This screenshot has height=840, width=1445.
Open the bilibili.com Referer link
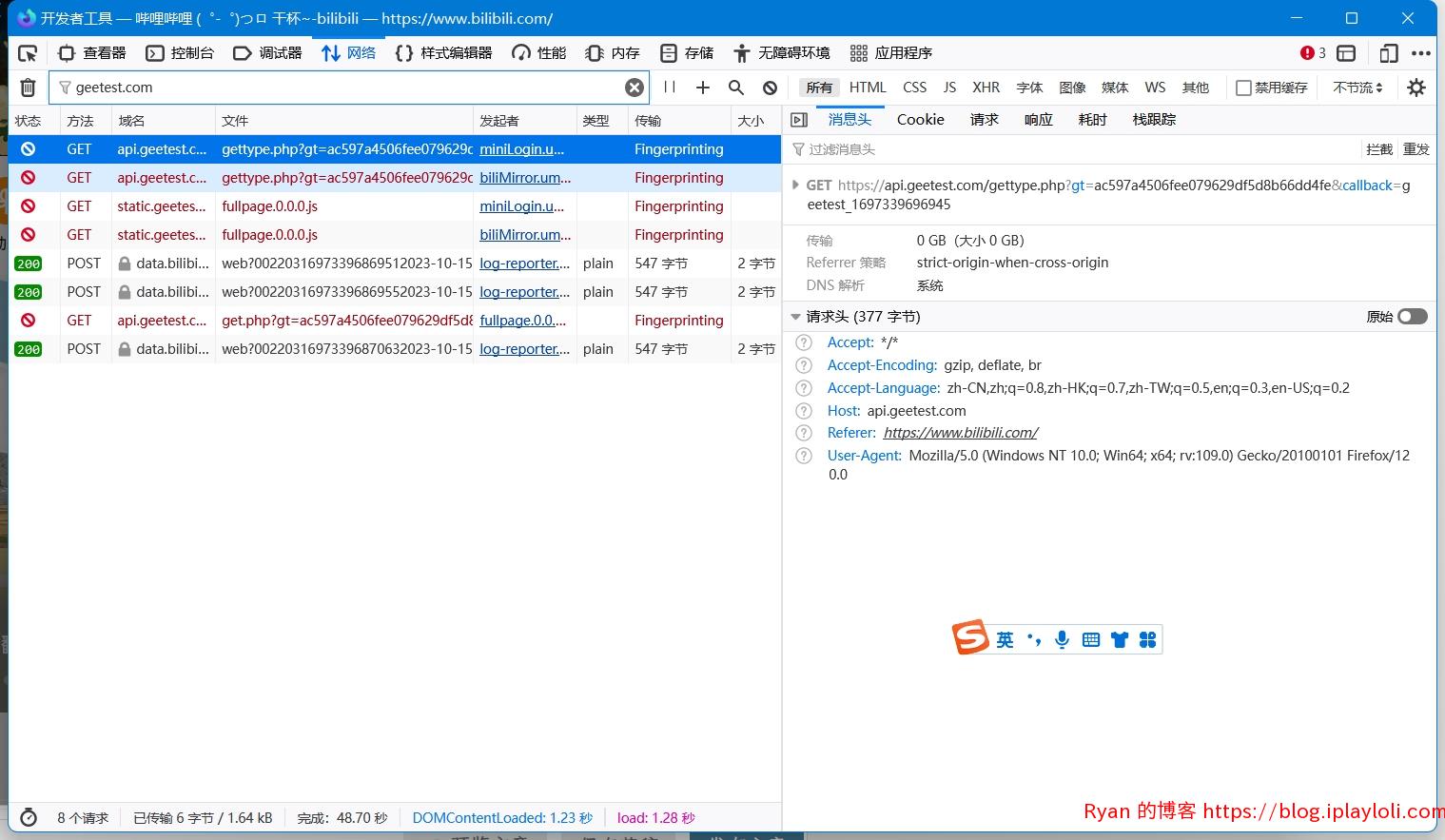[961, 433]
